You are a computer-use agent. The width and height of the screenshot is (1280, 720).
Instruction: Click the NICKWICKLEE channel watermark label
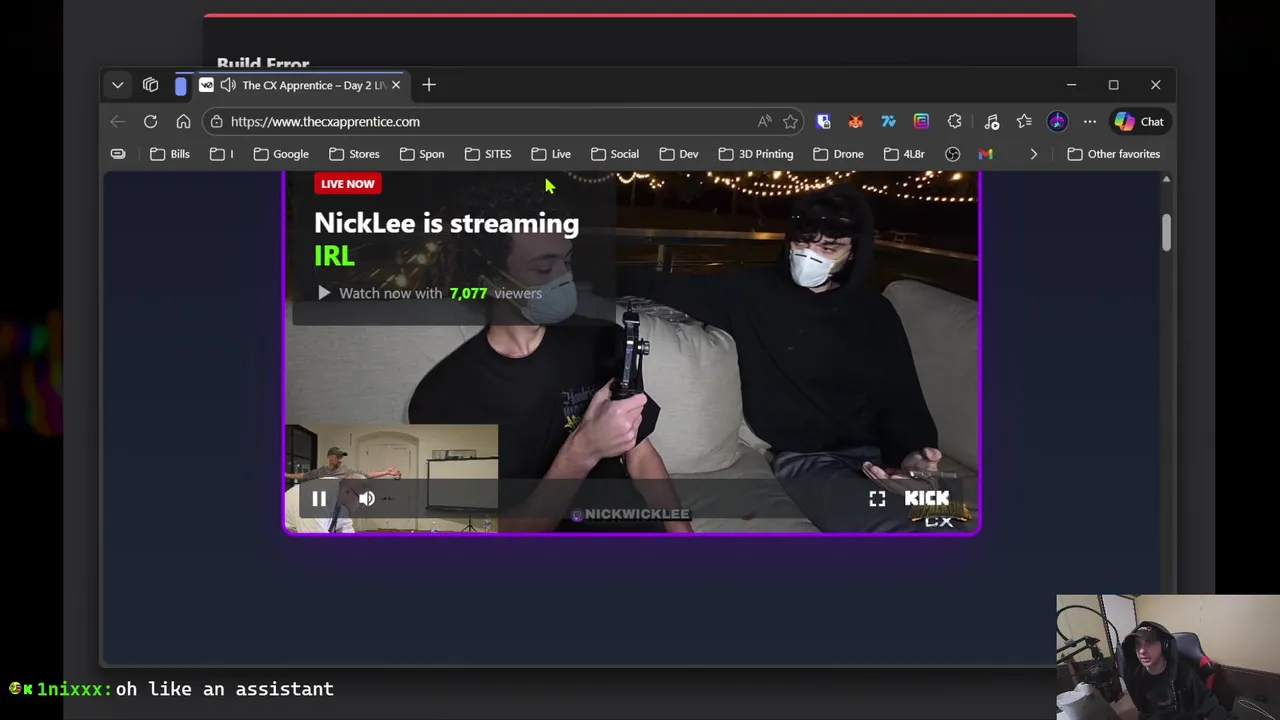tap(630, 514)
